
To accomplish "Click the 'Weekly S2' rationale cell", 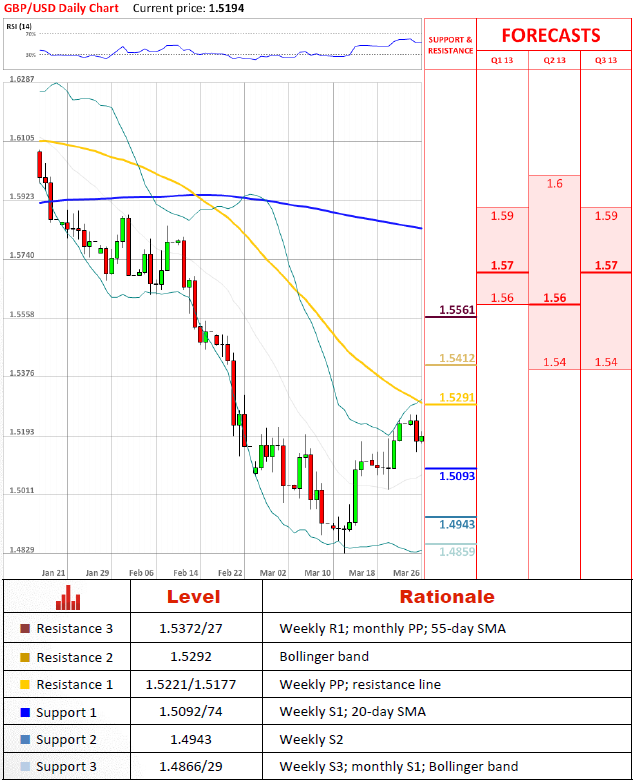I will 311,740.
